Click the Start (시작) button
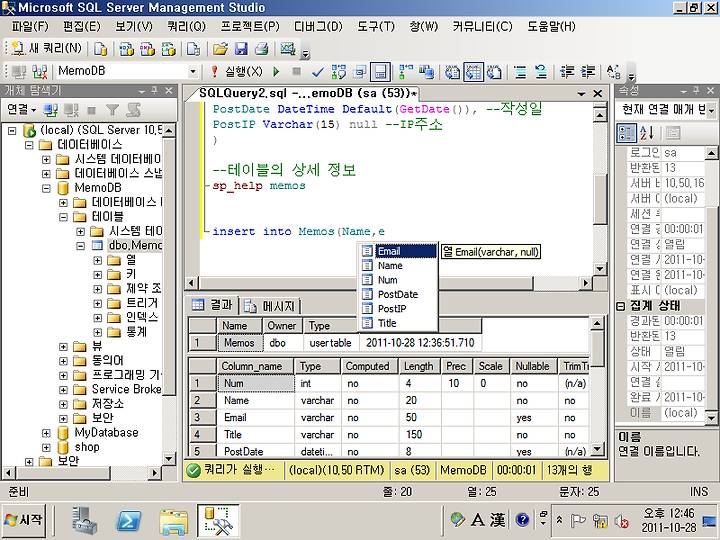This screenshot has width=720, height=540. click(x=24, y=520)
